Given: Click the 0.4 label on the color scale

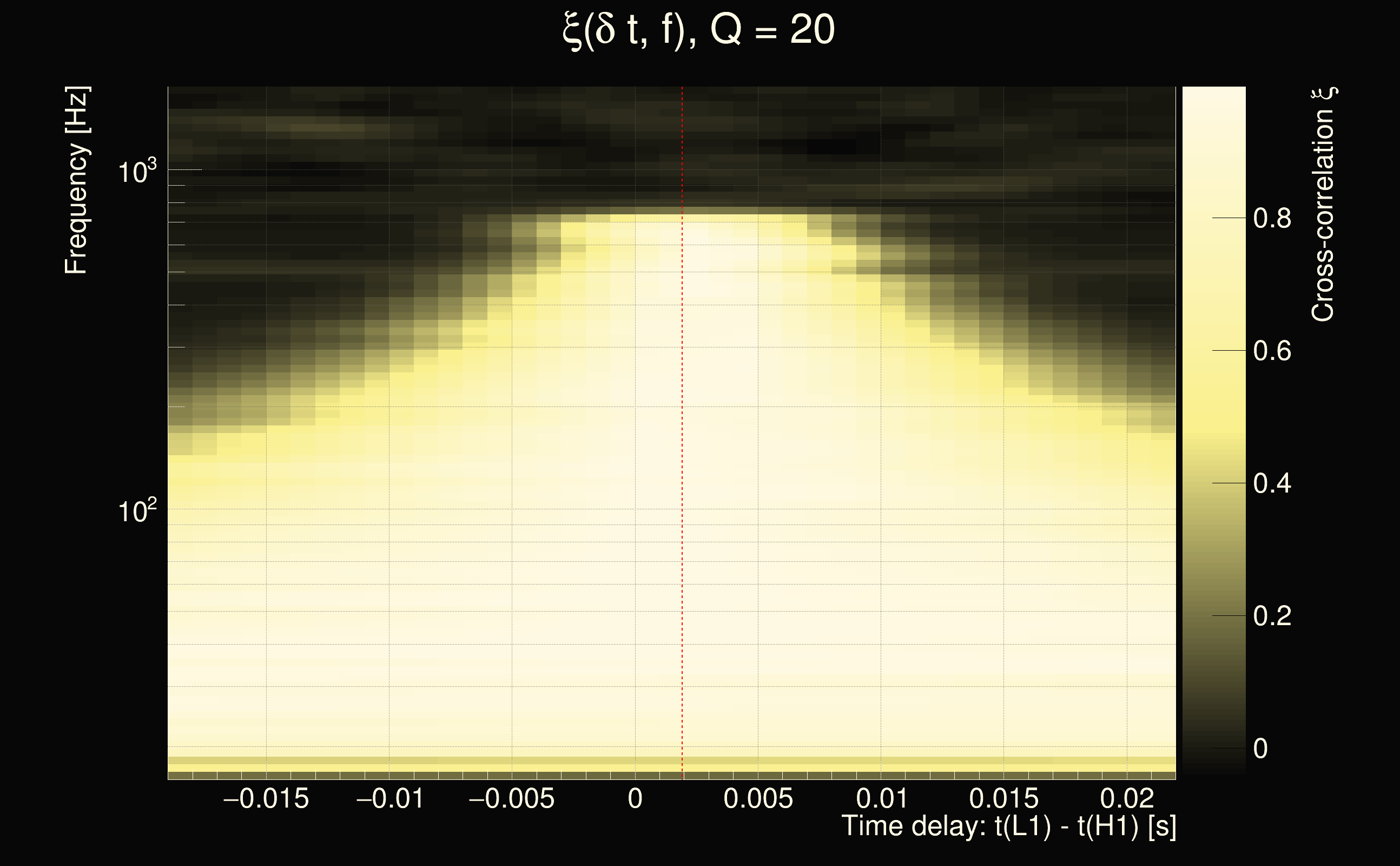Looking at the screenshot, I should (x=1272, y=483).
